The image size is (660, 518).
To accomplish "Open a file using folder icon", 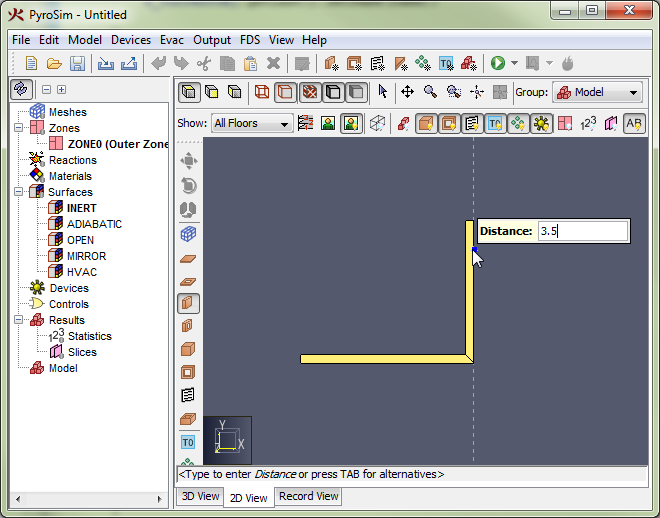I will tap(54, 64).
